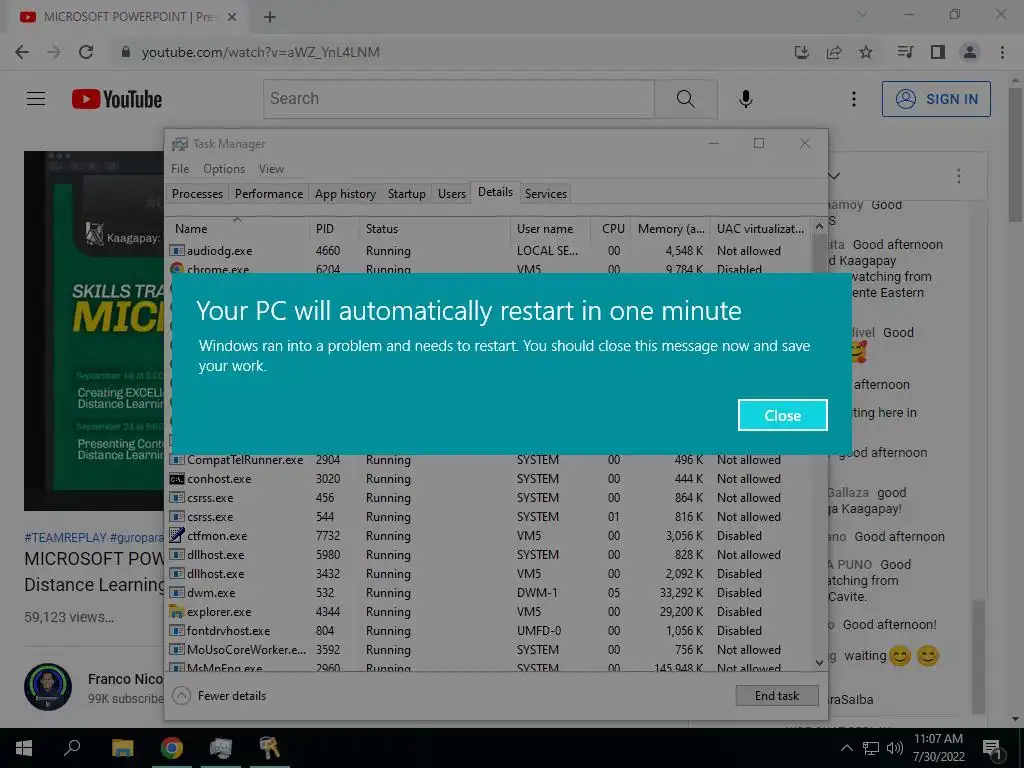
Task: Open the Users tab
Action: click(451, 194)
